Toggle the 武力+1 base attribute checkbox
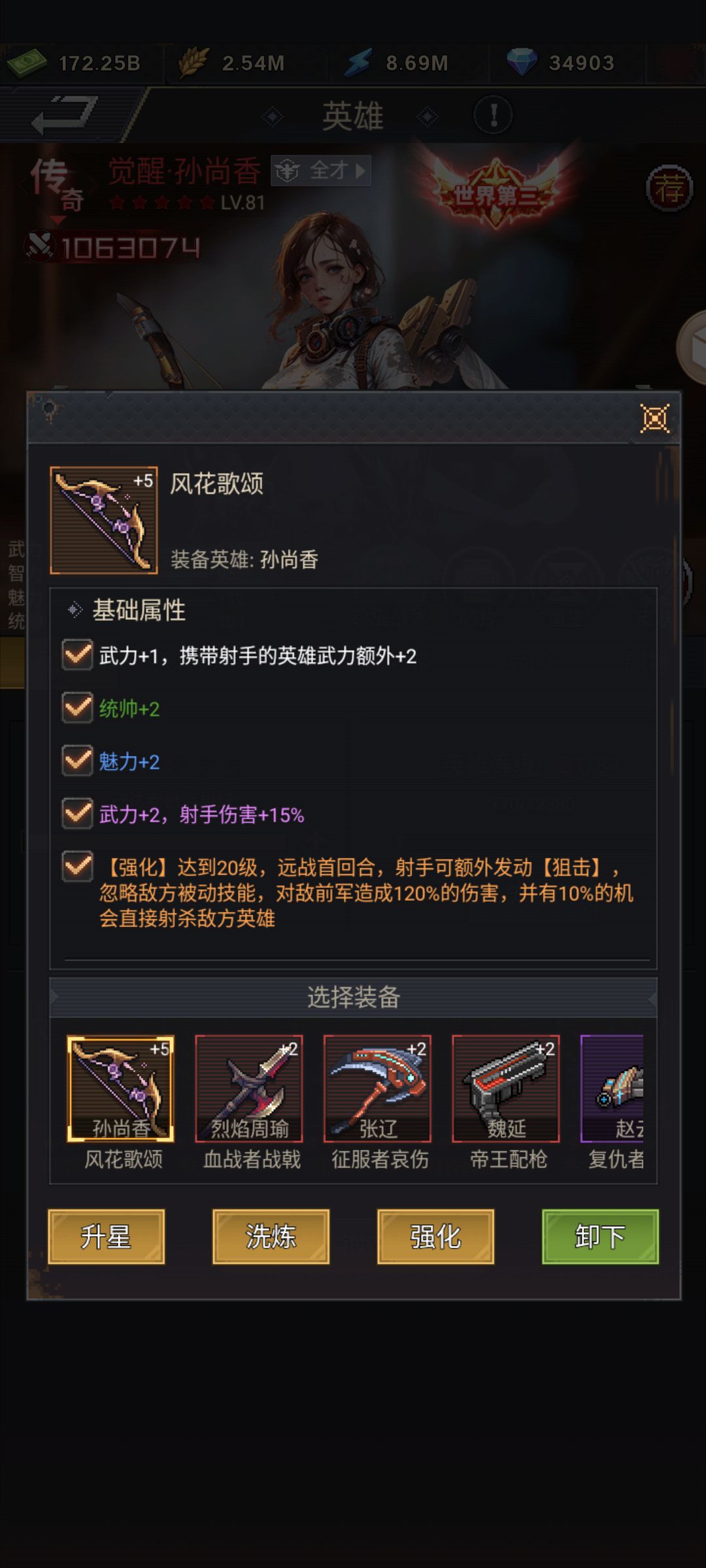Viewport: 706px width, 1568px height. click(x=77, y=655)
